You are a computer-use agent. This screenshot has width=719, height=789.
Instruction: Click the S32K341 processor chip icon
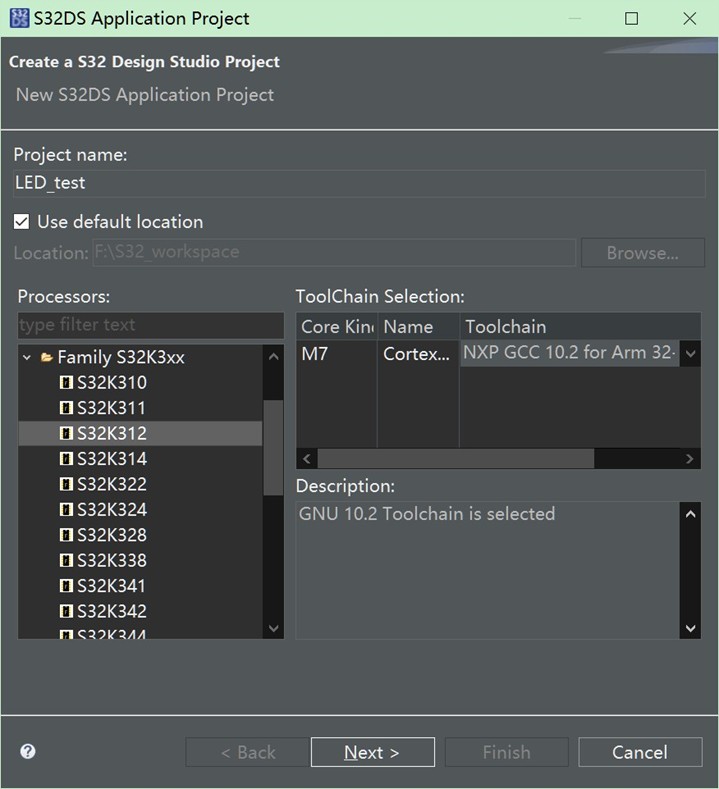click(66, 586)
